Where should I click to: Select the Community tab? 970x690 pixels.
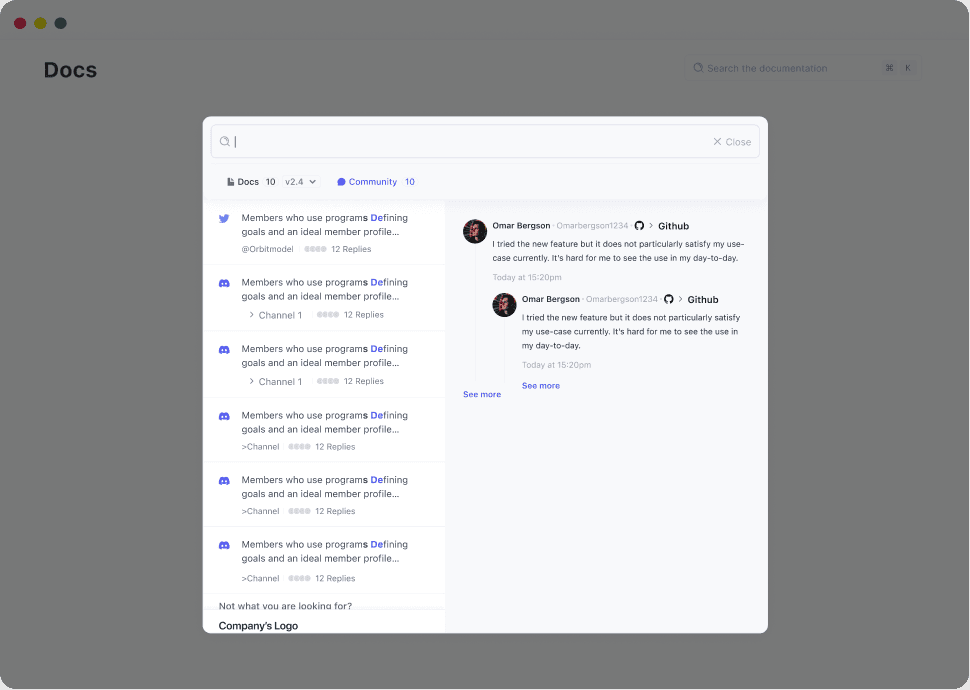pyautogui.click(x=376, y=182)
